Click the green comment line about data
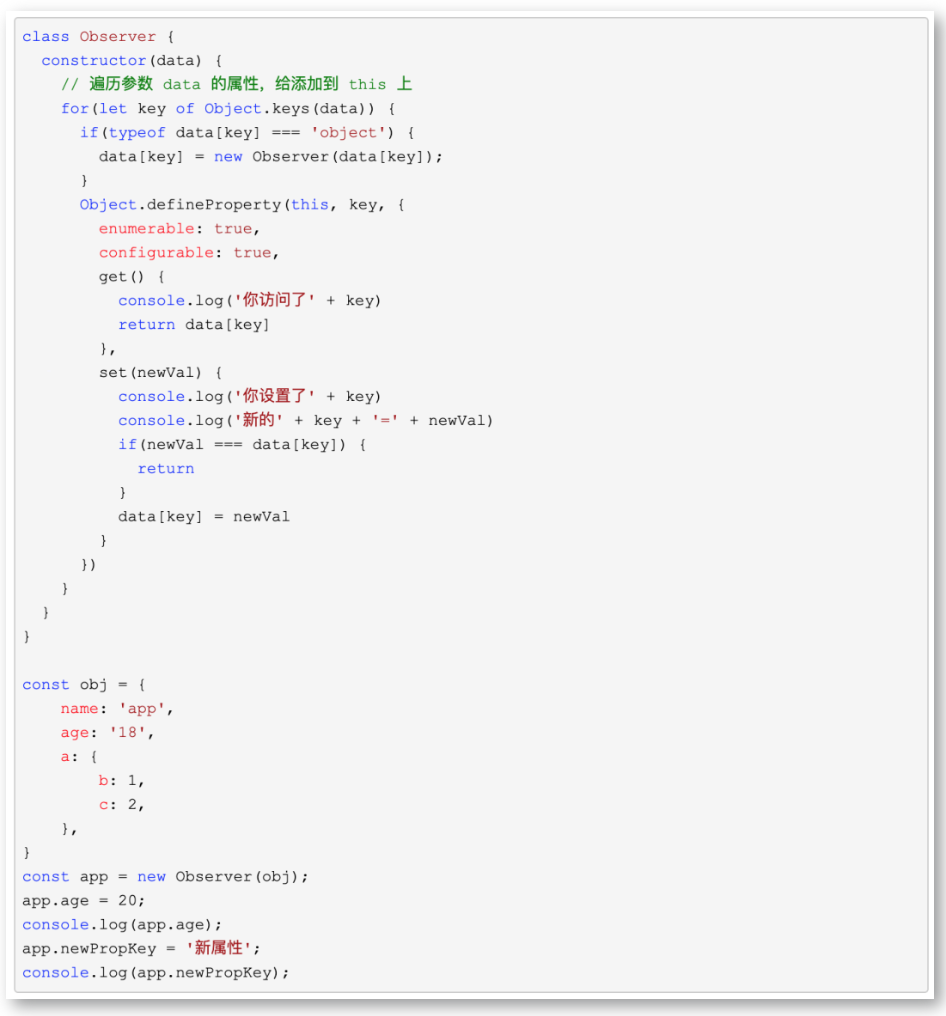This screenshot has height=1016, width=946. click(236, 85)
